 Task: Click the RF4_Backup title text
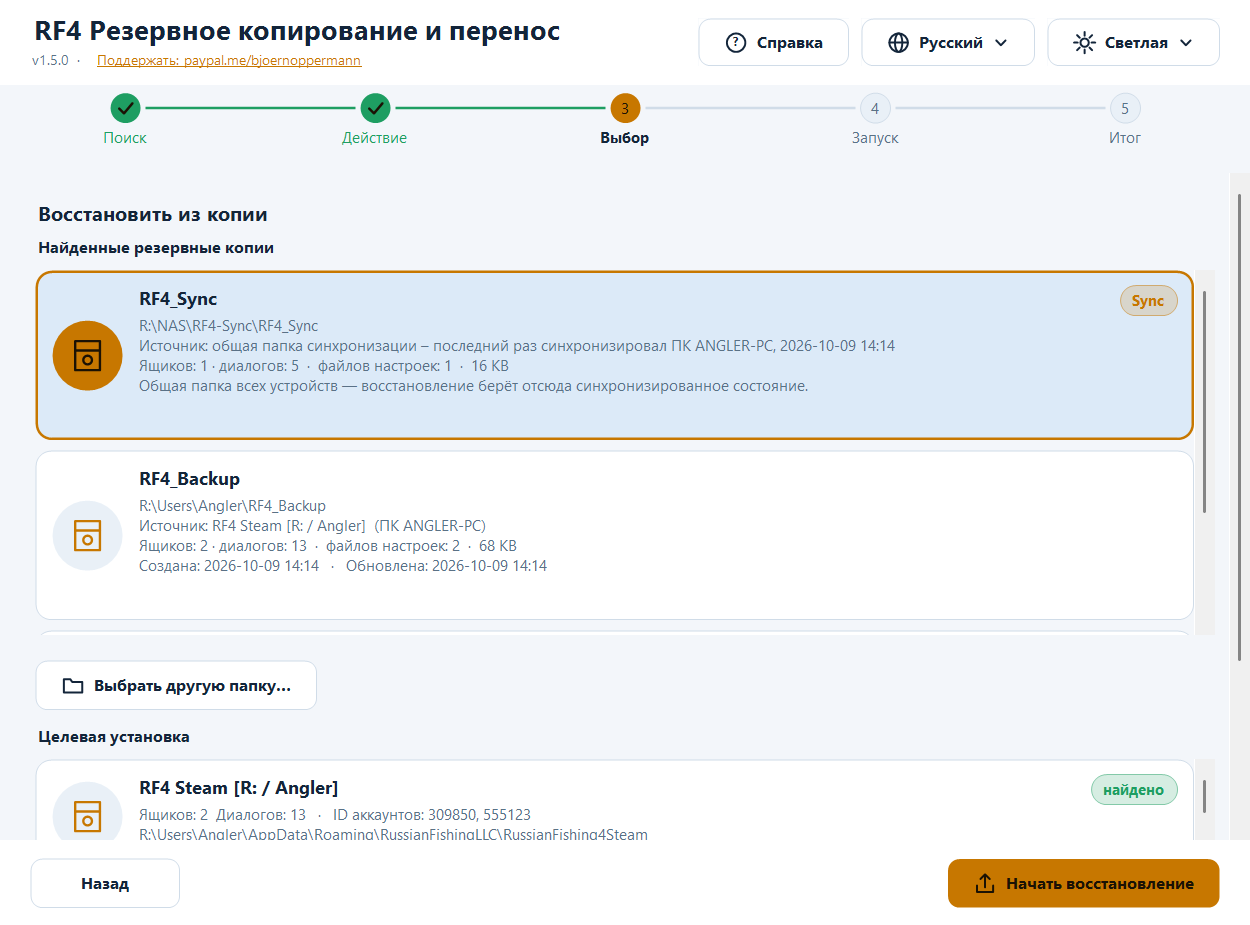click(190, 479)
